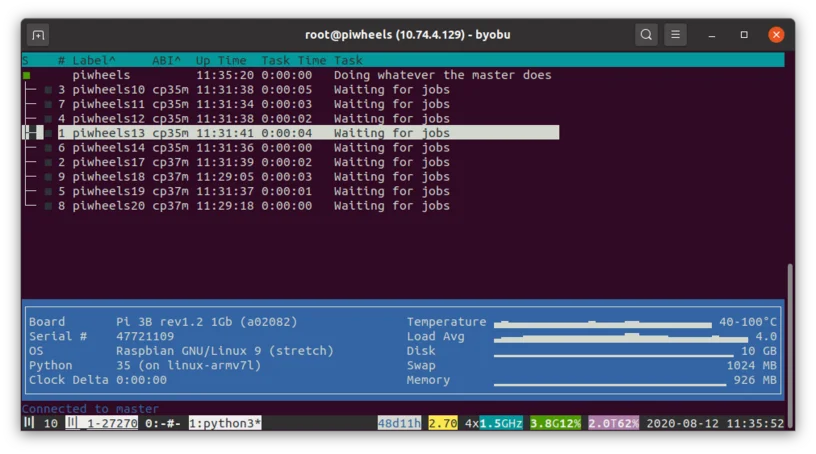Click the 11:35:52 clock in status bar

[755, 423]
